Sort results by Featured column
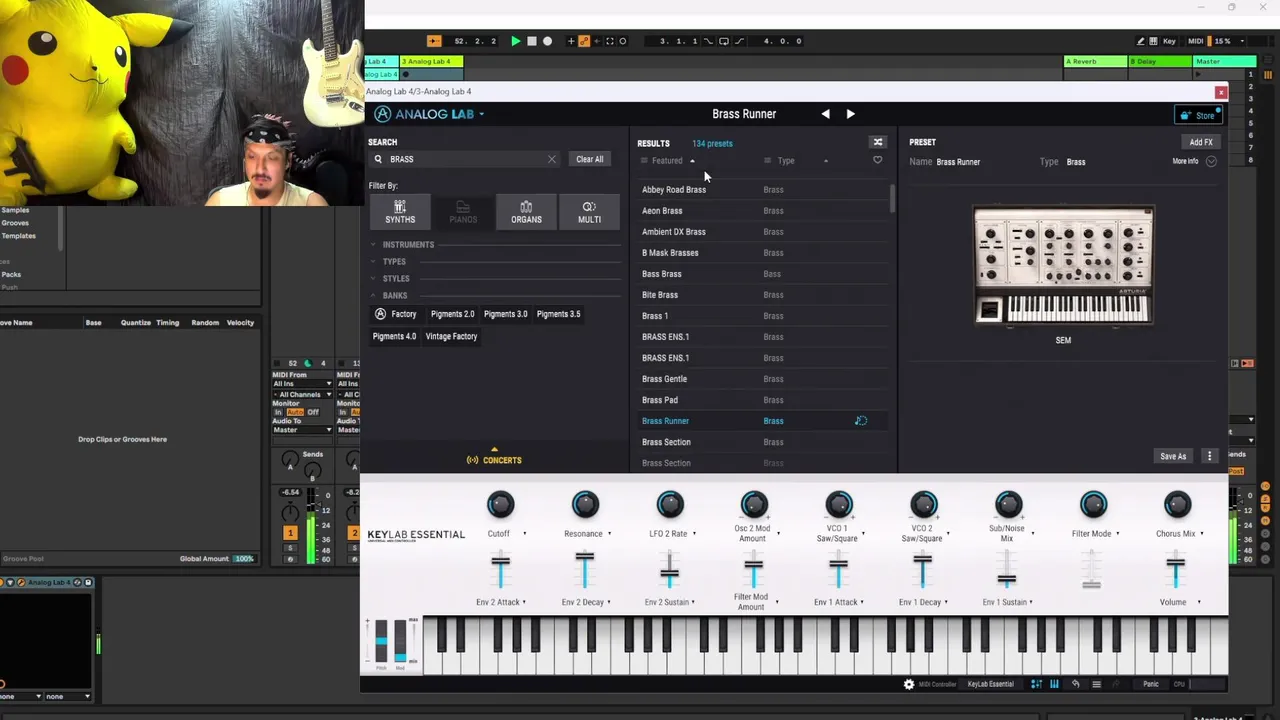The image size is (1280, 720). click(x=667, y=161)
